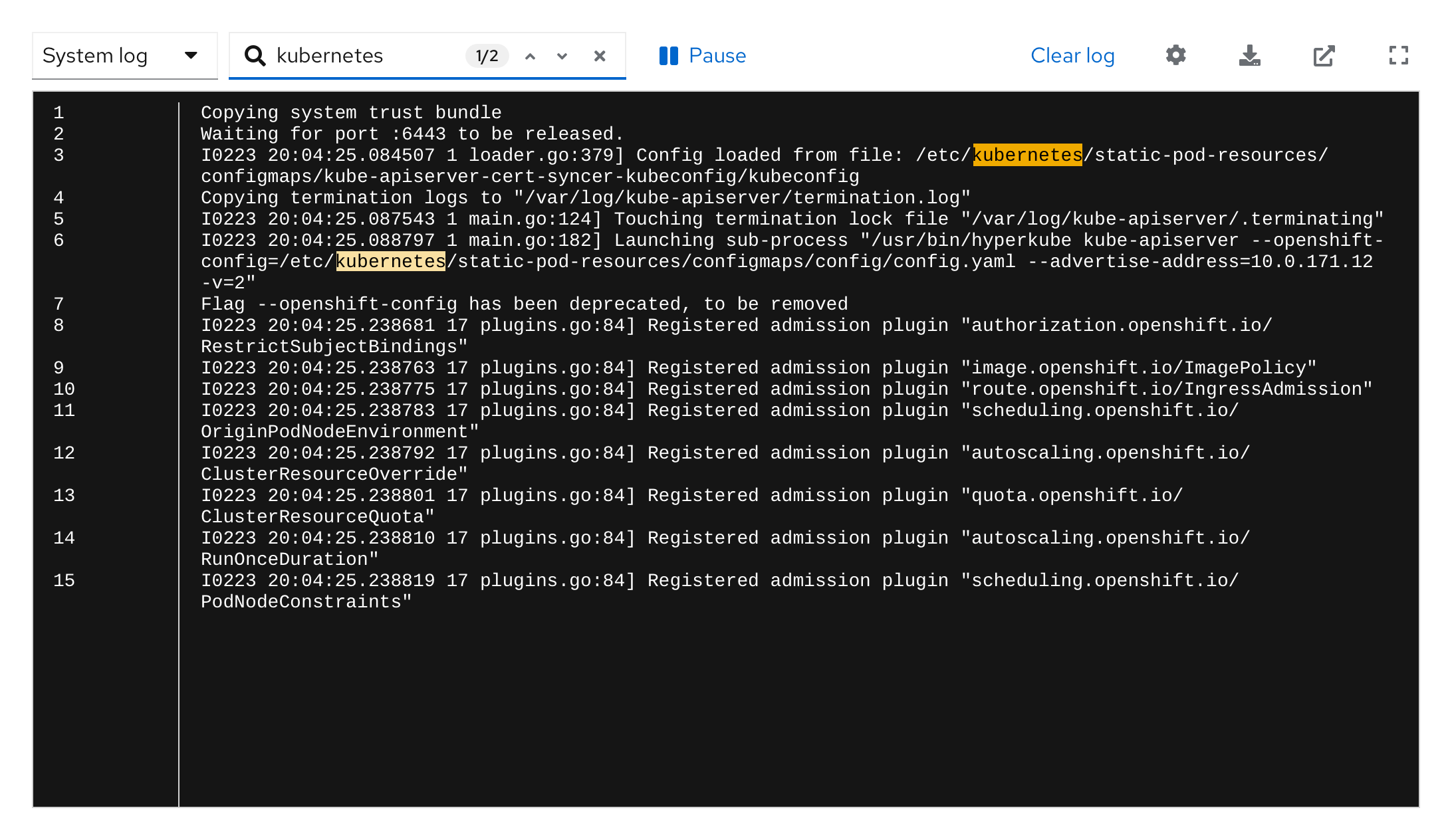Jump to next kubernetes match

pos(562,56)
